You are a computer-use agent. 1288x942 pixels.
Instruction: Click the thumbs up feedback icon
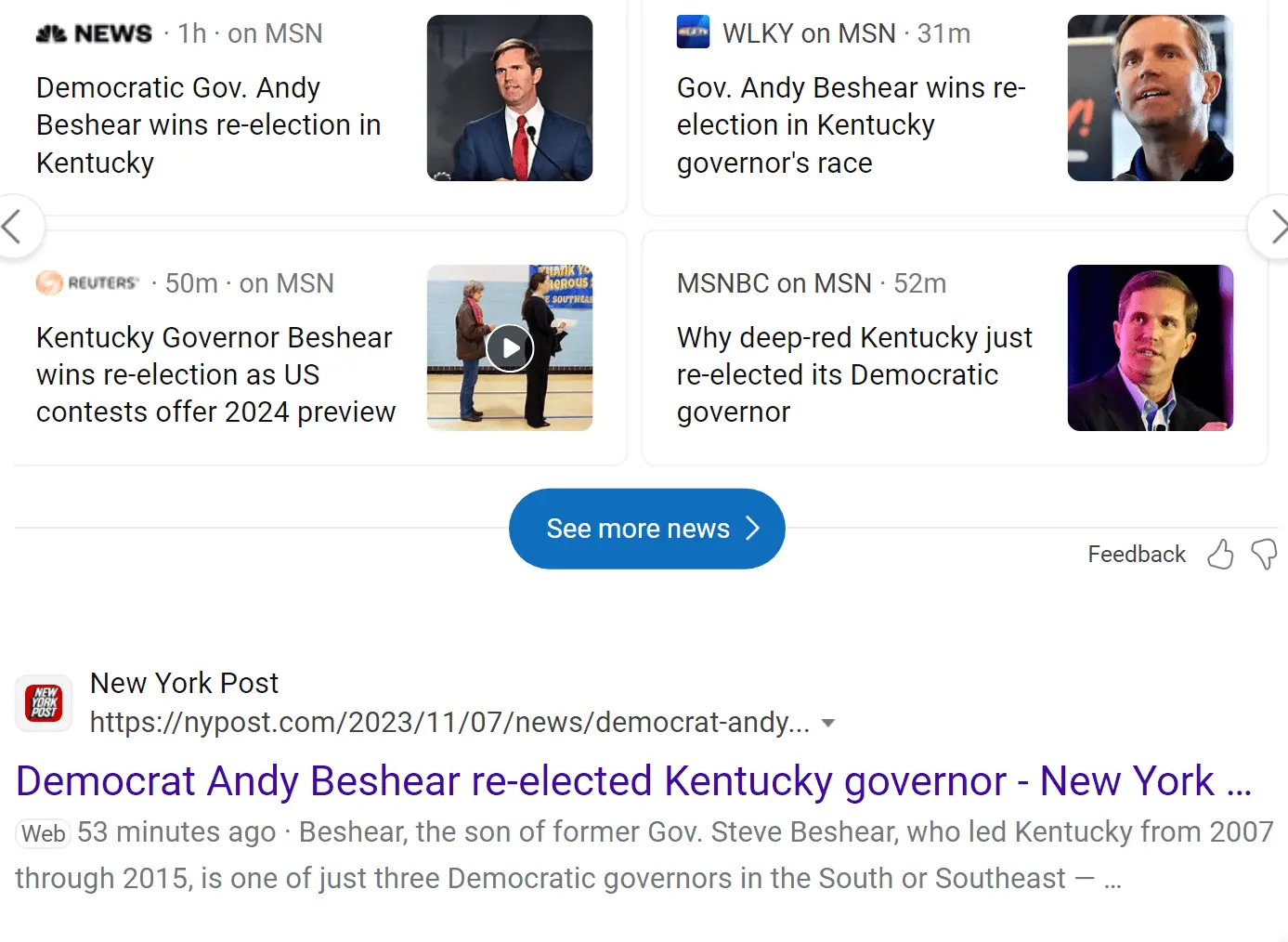tap(1220, 555)
